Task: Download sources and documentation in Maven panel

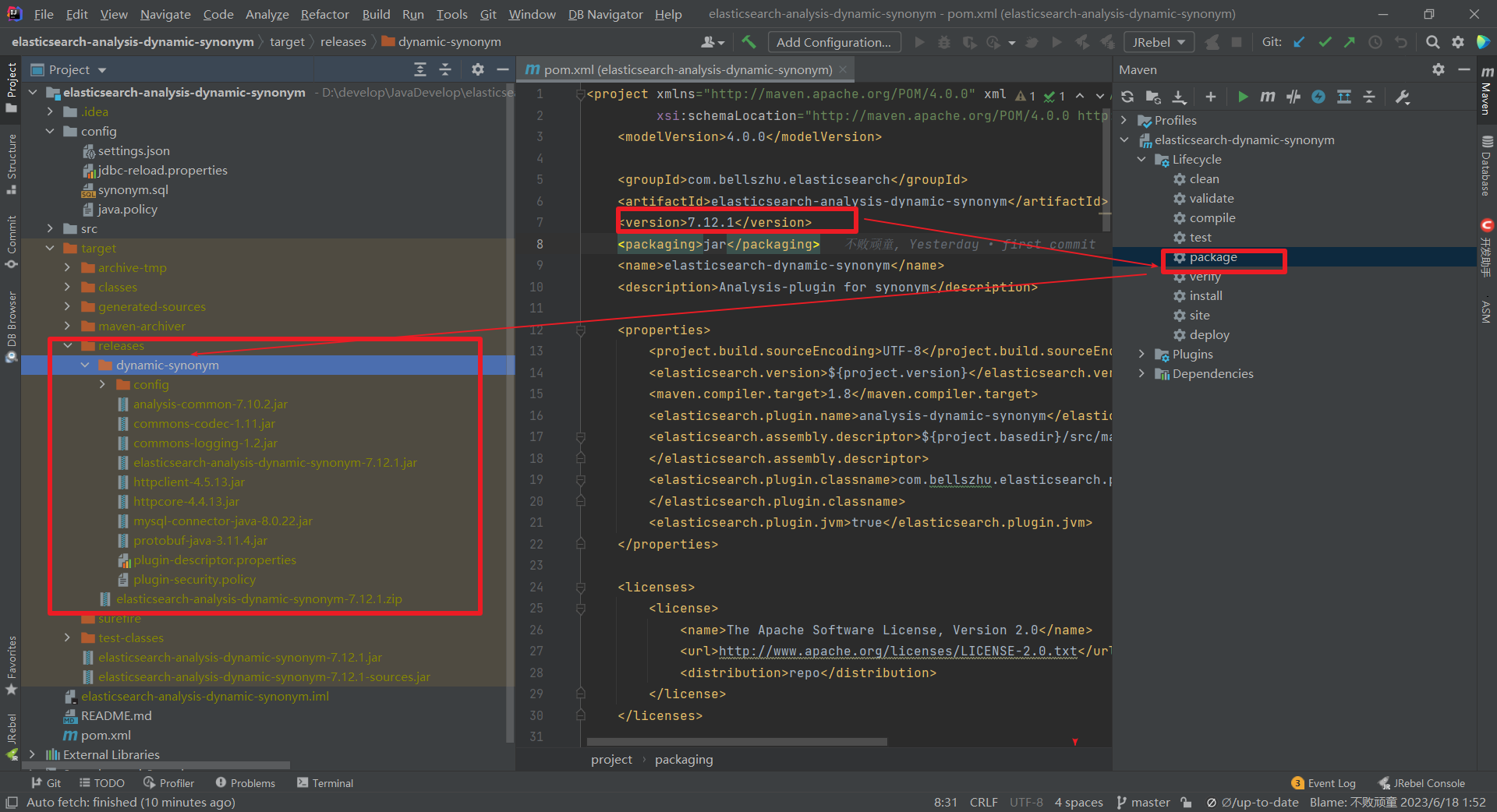Action: (1179, 97)
